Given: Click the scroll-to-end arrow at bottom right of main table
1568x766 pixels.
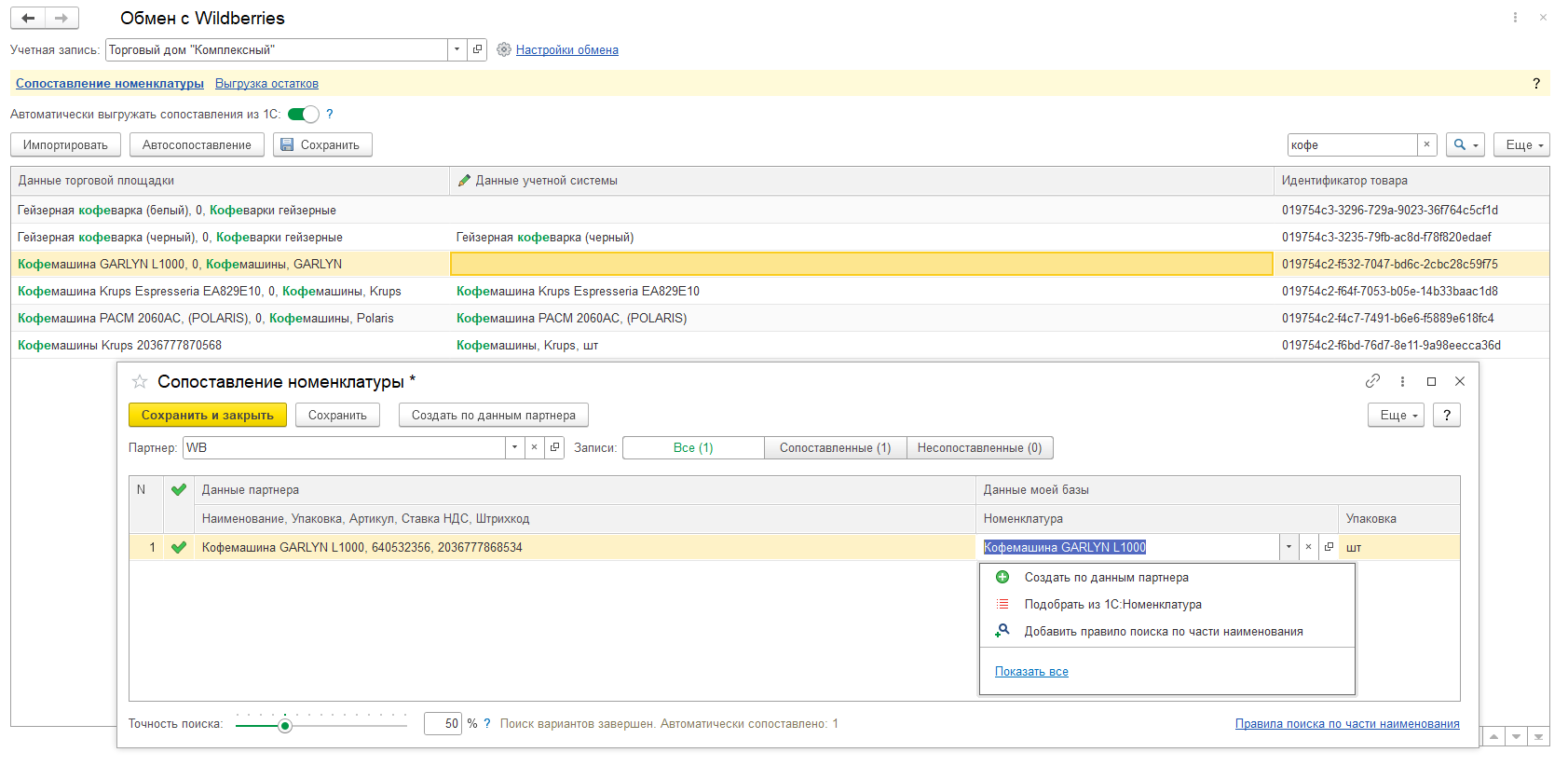Looking at the screenshot, I should pos(1539,736).
